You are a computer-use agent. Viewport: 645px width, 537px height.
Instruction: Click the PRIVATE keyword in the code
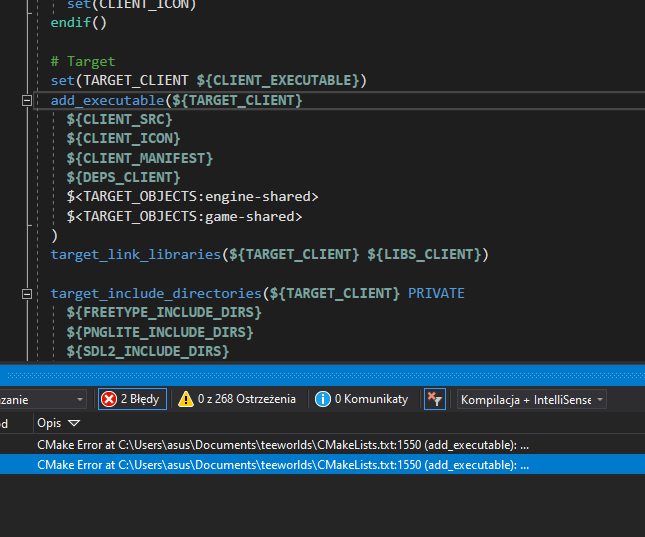436,293
